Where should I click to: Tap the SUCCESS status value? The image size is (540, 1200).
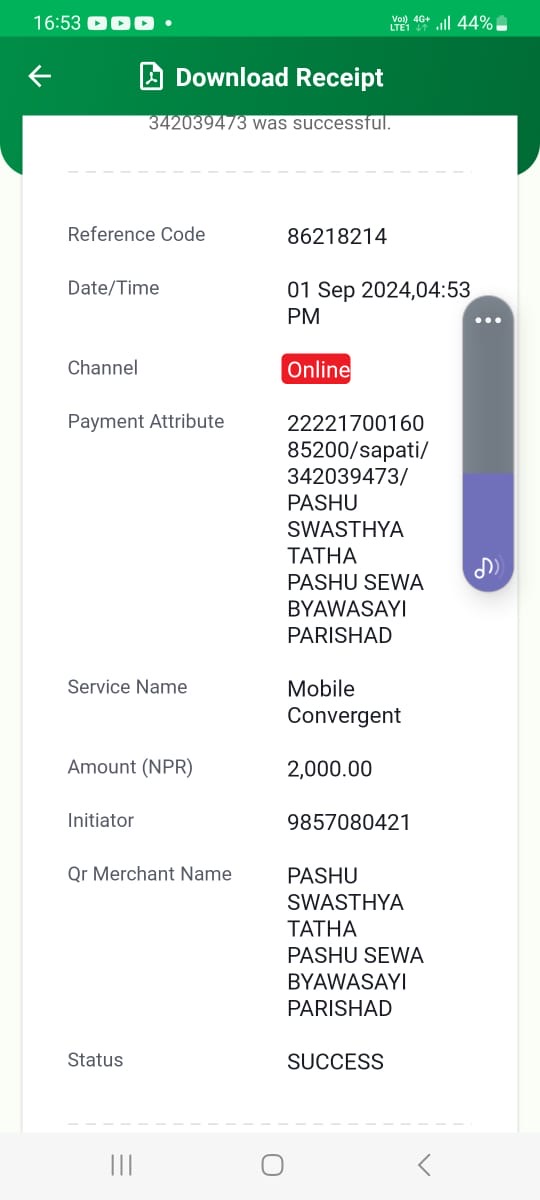[335, 1062]
